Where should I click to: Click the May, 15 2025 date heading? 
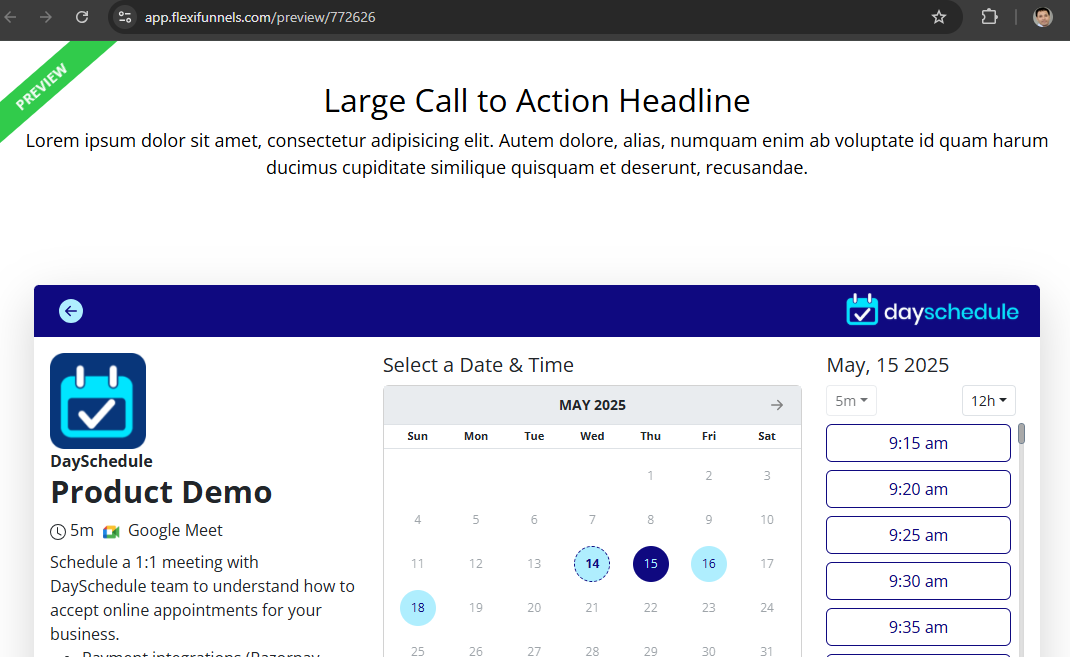887,365
